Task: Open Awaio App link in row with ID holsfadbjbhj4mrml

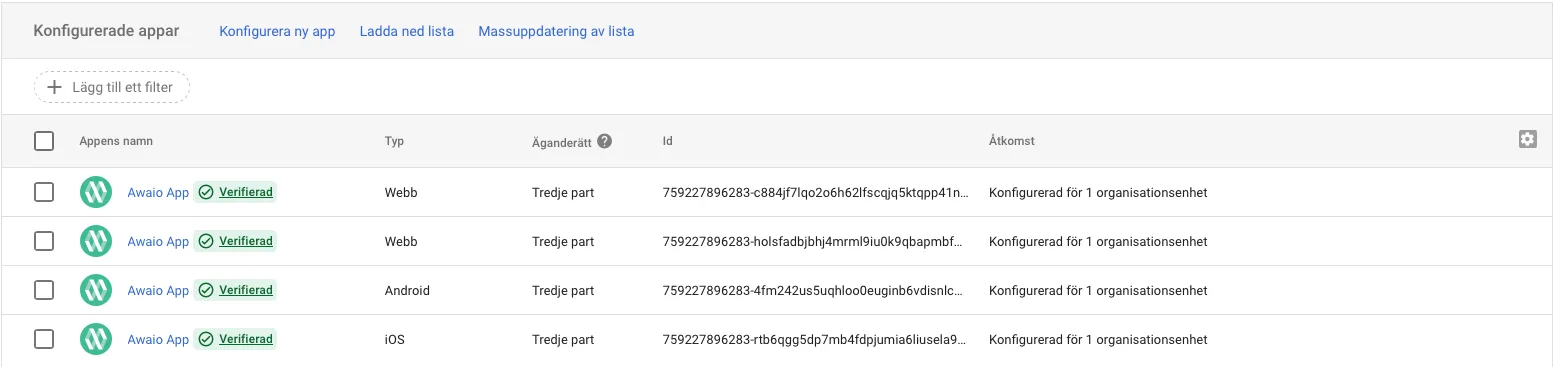Action: (158, 242)
